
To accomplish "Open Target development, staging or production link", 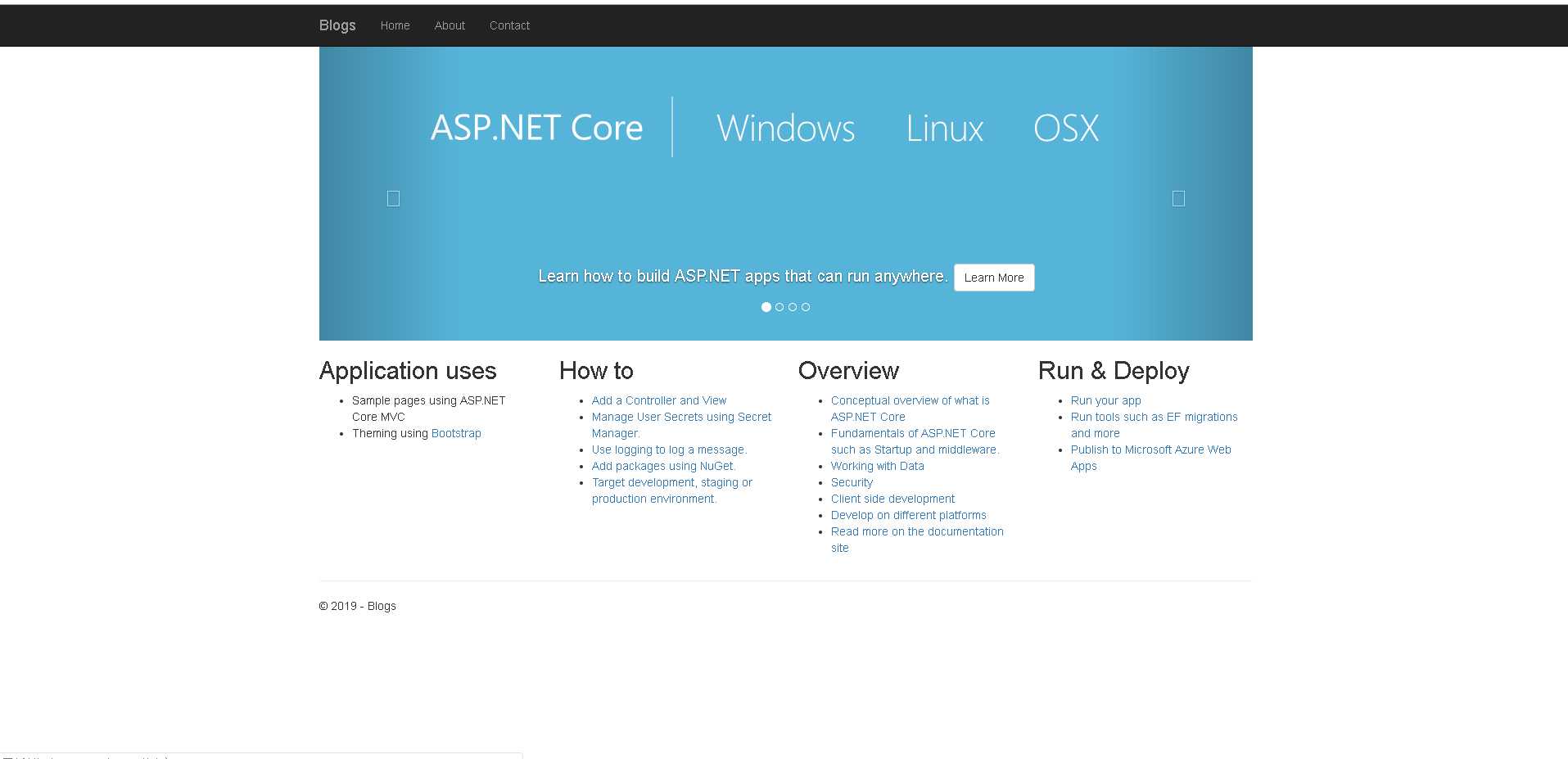I will (x=672, y=490).
